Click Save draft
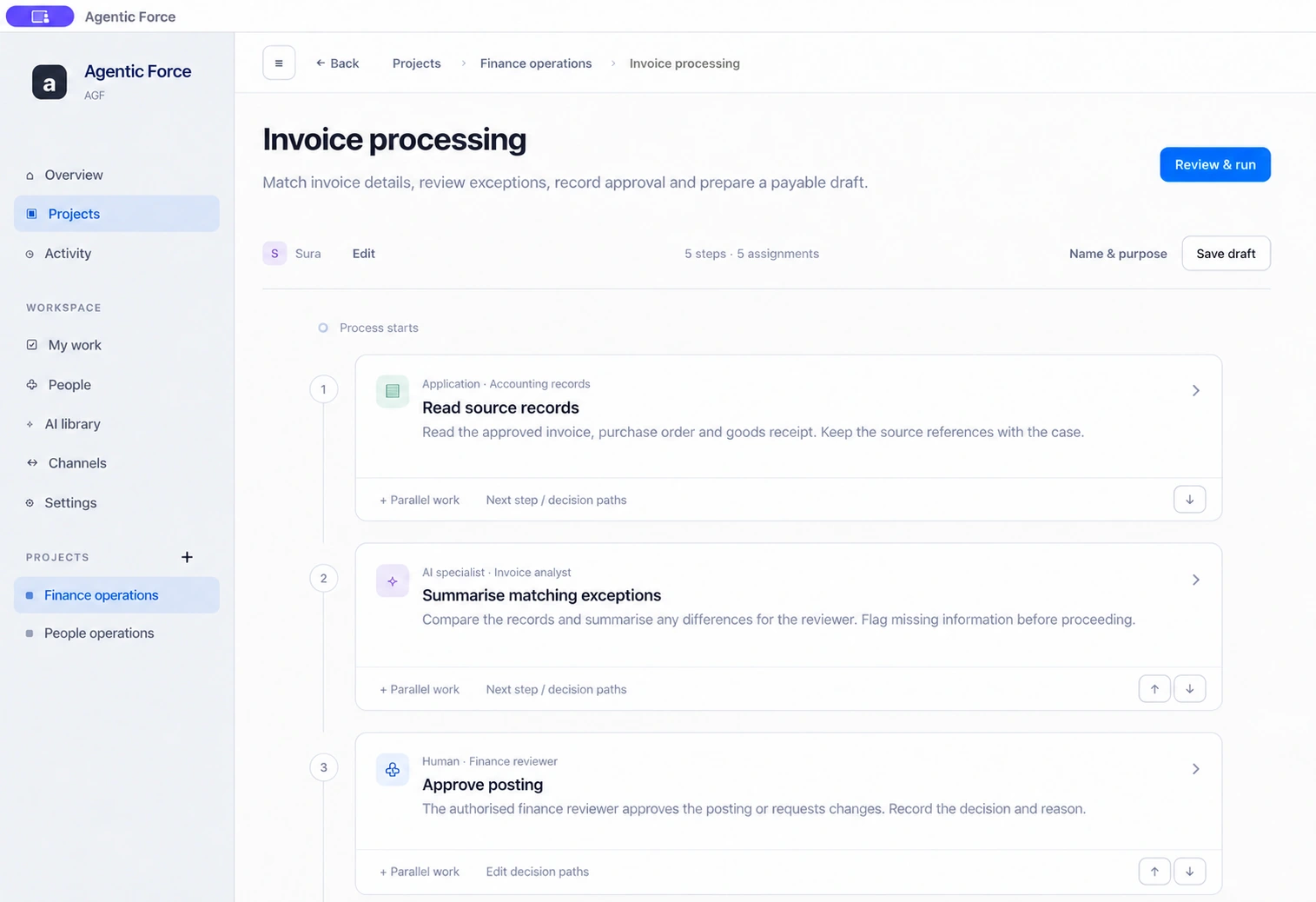Viewport: 1316px width, 902px height. click(x=1226, y=254)
